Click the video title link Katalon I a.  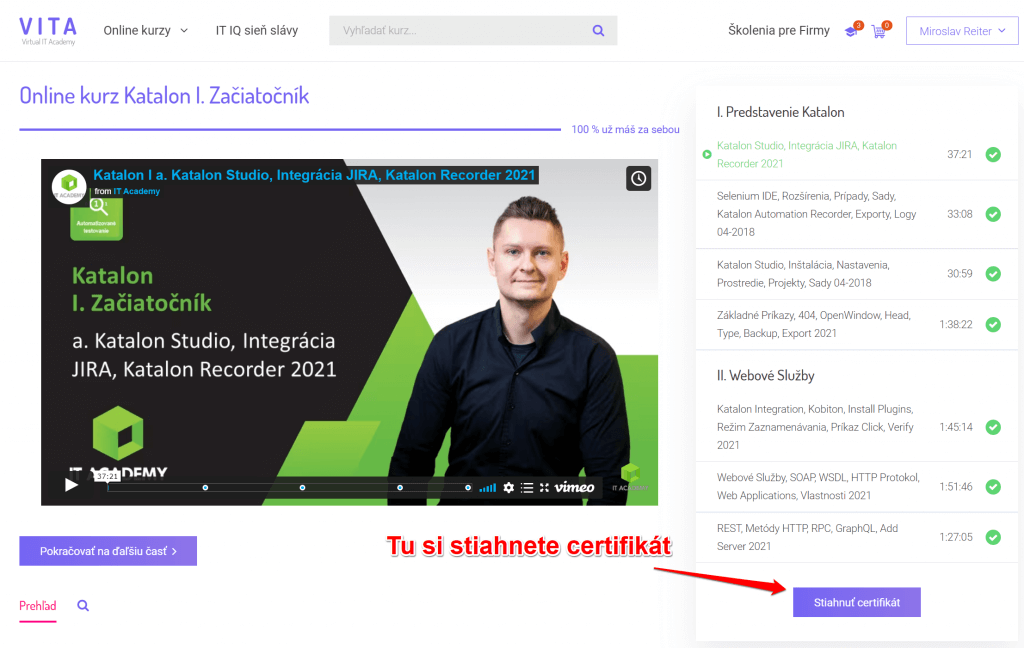pyautogui.click(x=314, y=175)
